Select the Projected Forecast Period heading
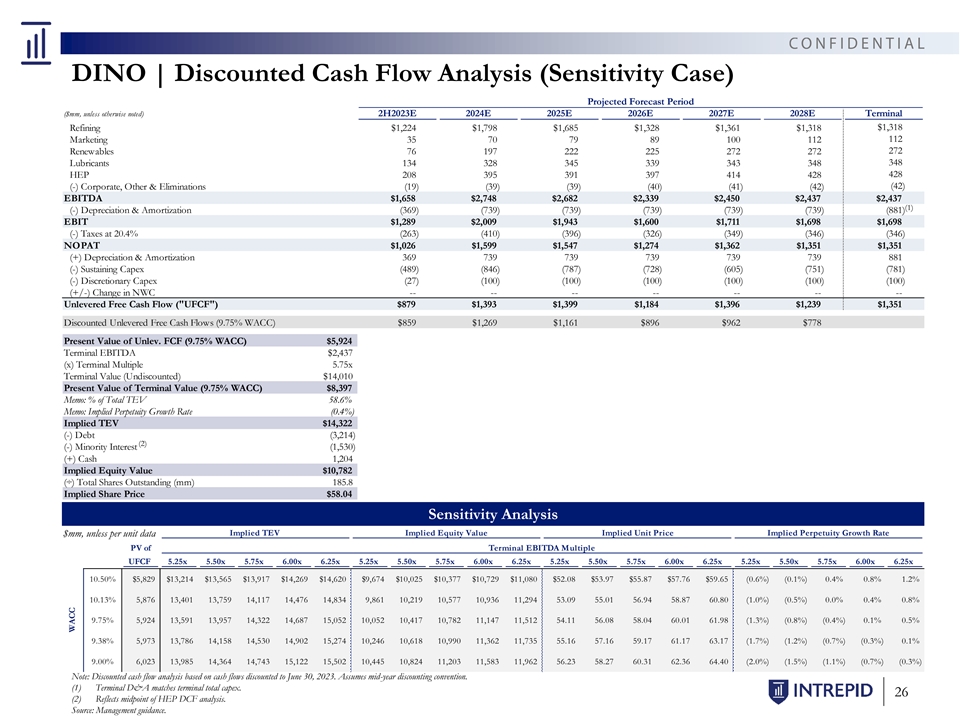 coord(640,102)
